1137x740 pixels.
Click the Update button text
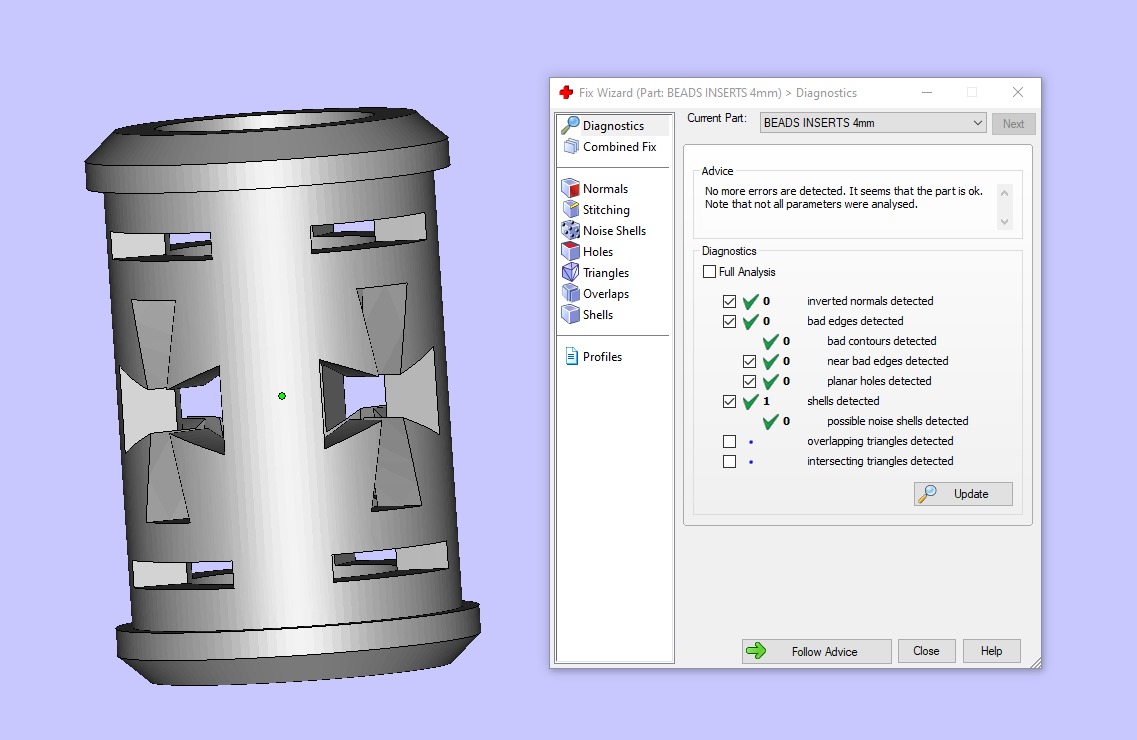click(x=971, y=494)
